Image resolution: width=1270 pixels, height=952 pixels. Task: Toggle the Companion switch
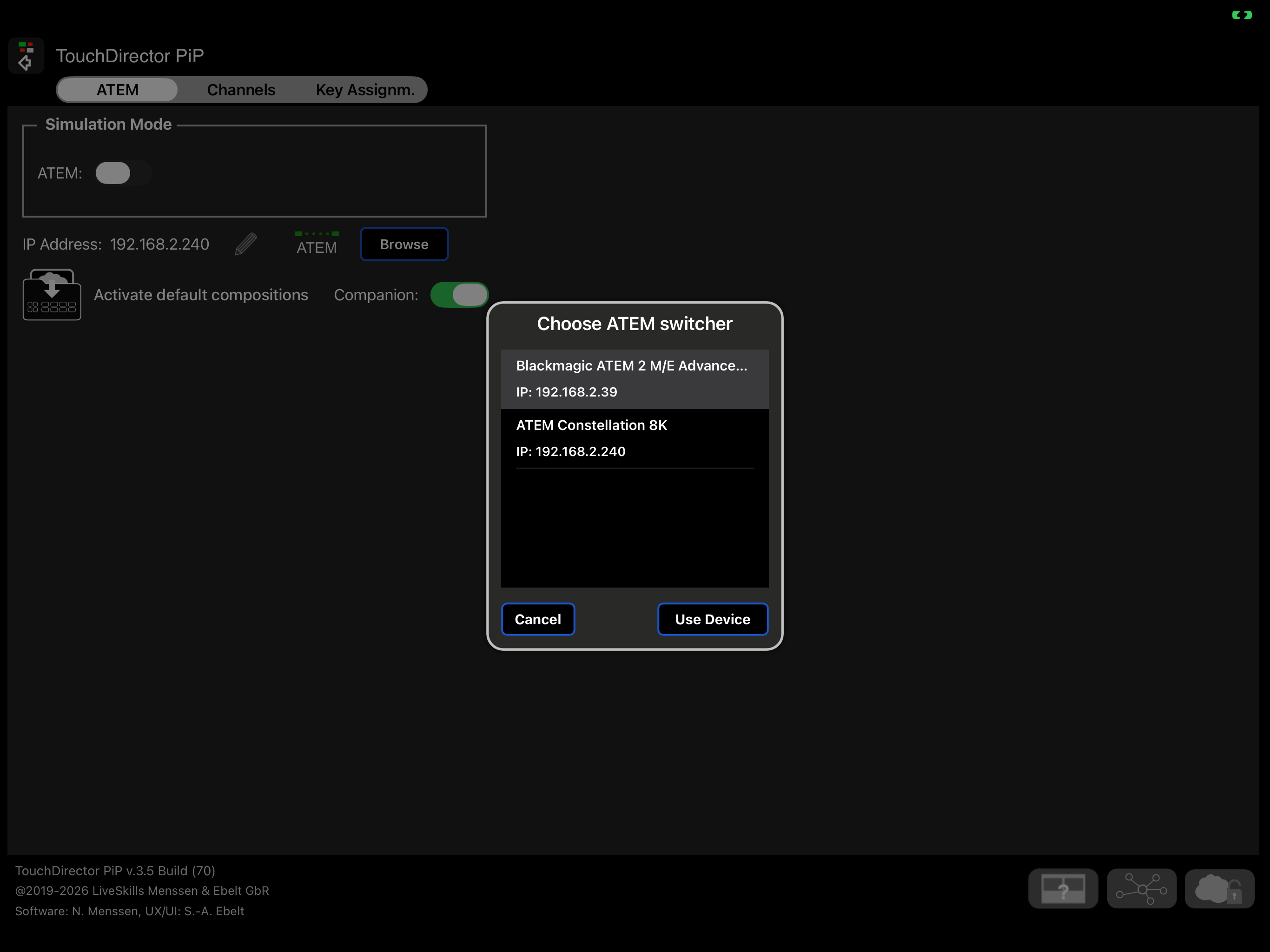(x=459, y=295)
